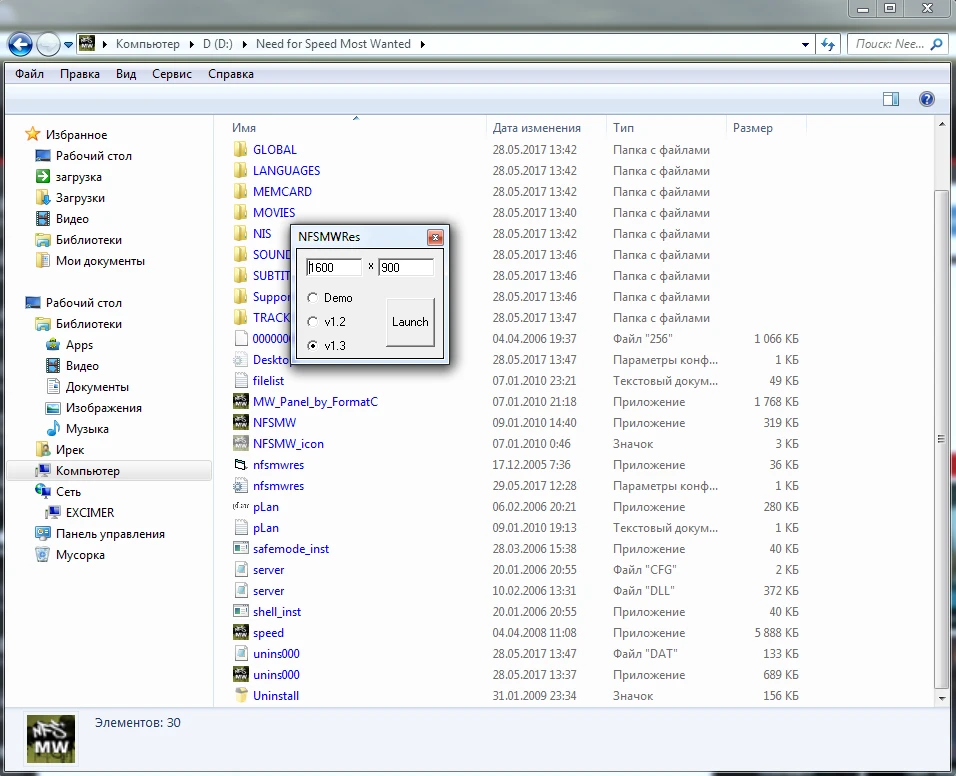Click the Back navigation arrow
Viewport: 956px width, 776px height.
tap(20, 44)
